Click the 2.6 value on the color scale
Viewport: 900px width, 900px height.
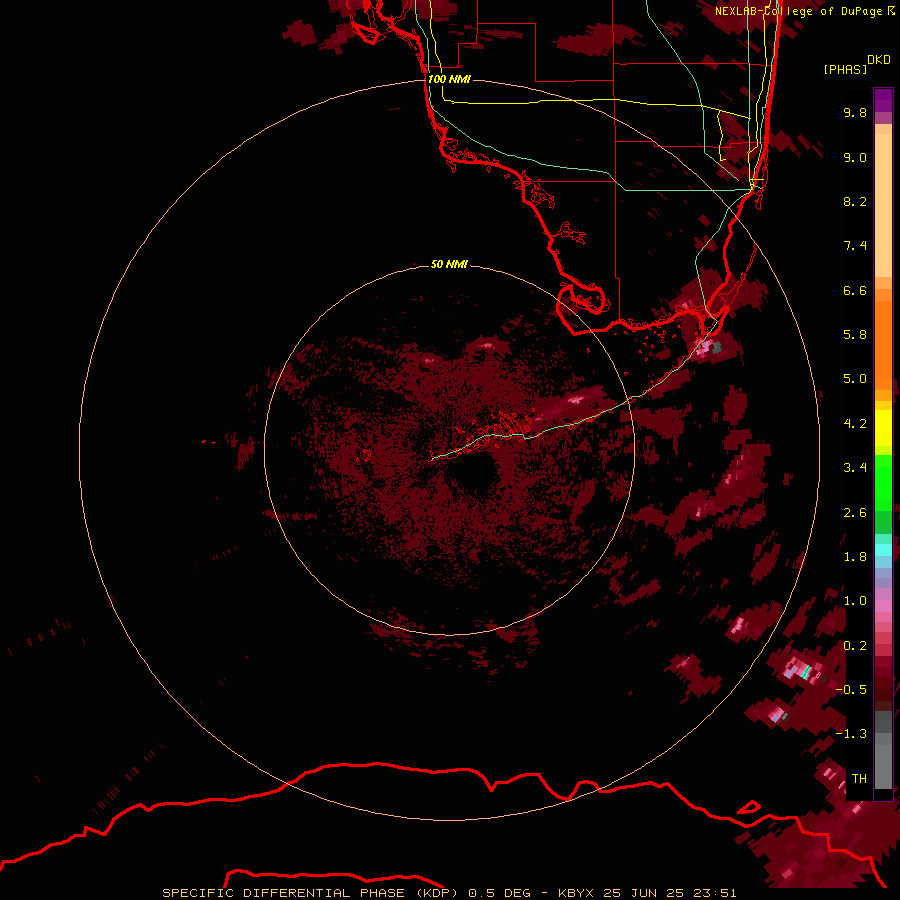(855, 513)
